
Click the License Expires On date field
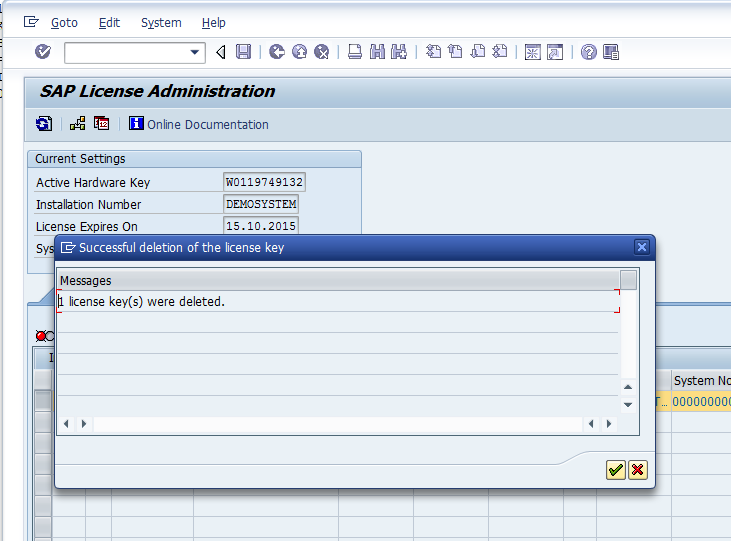point(261,226)
